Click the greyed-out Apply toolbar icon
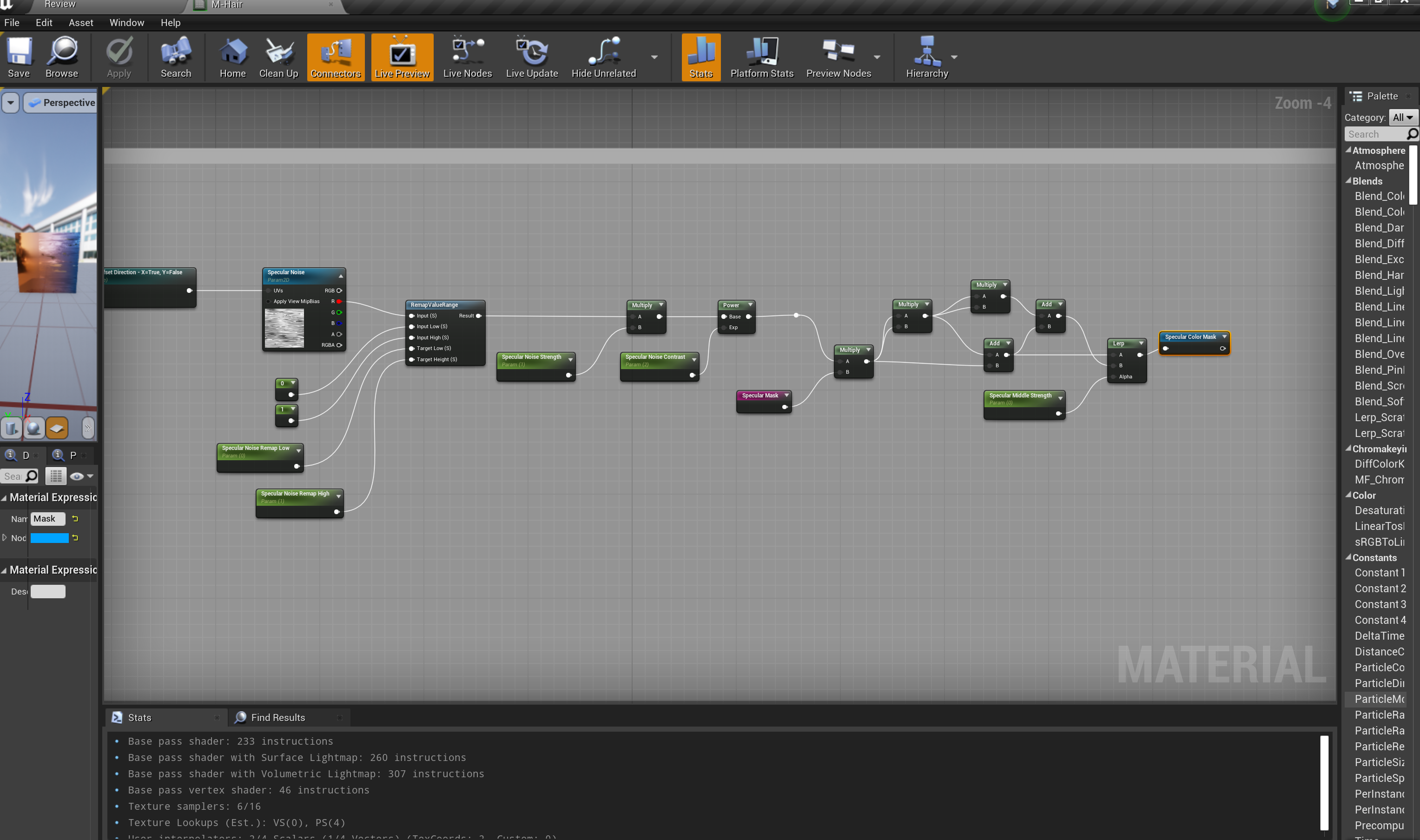The width and height of the screenshot is (1420, 840). click(x=119, y=57)
